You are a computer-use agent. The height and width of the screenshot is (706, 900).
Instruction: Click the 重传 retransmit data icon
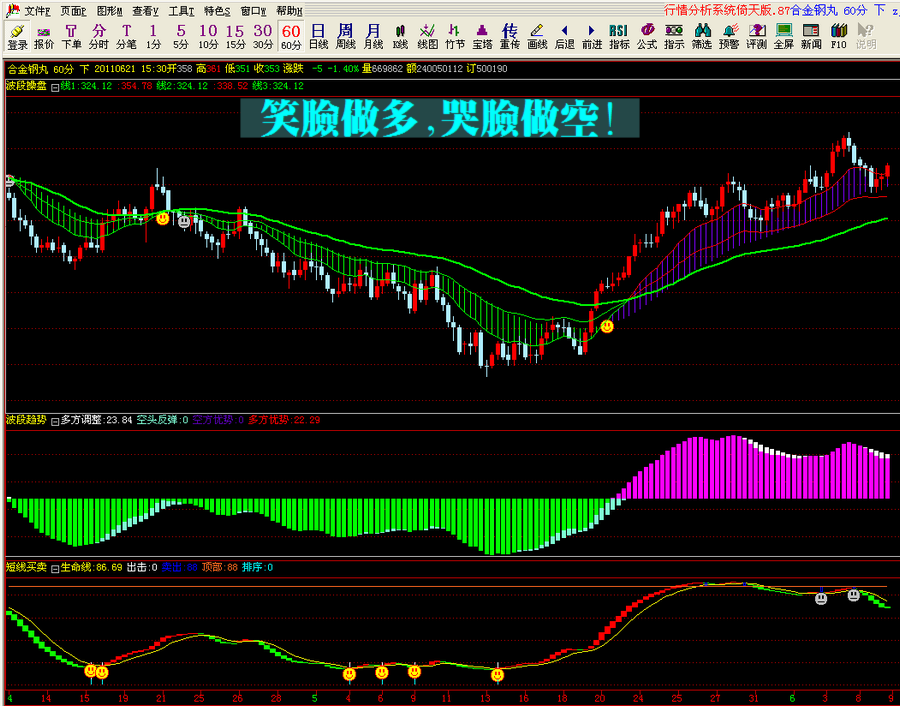[x=510, y=37]
